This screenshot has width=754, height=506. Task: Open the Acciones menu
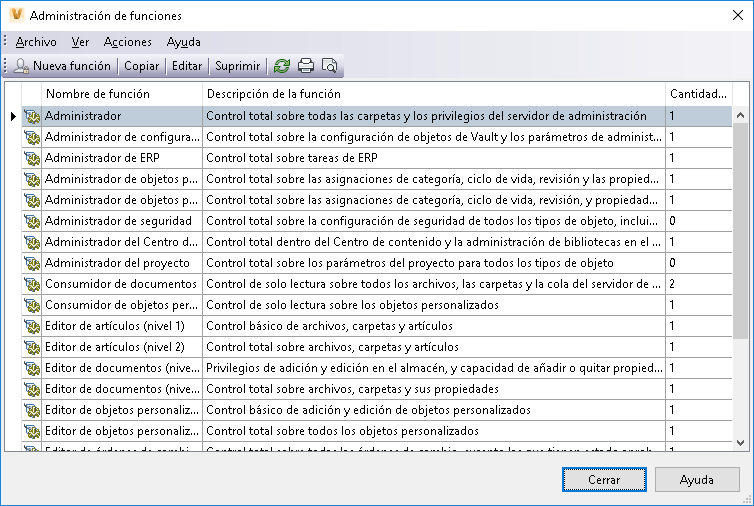click(x=128, y=42)
